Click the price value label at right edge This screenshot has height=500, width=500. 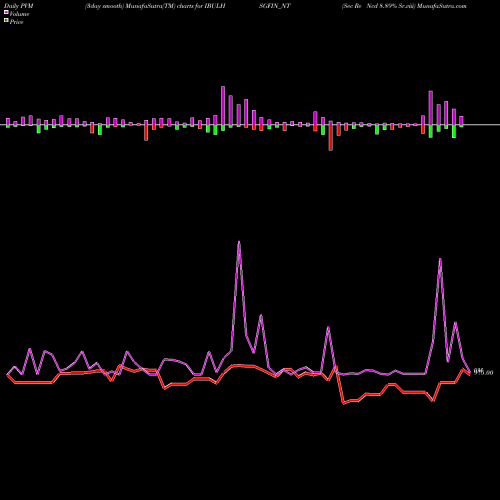(483, 372)
